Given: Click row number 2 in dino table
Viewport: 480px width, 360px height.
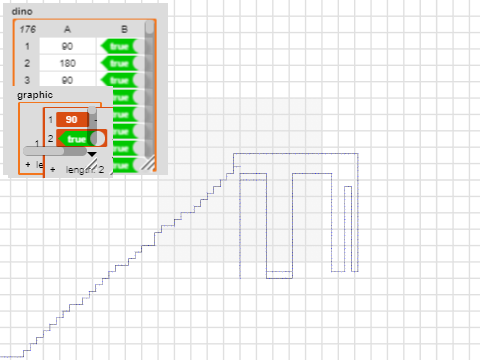Looking at the screenshot, I should [x=27, y=63].
